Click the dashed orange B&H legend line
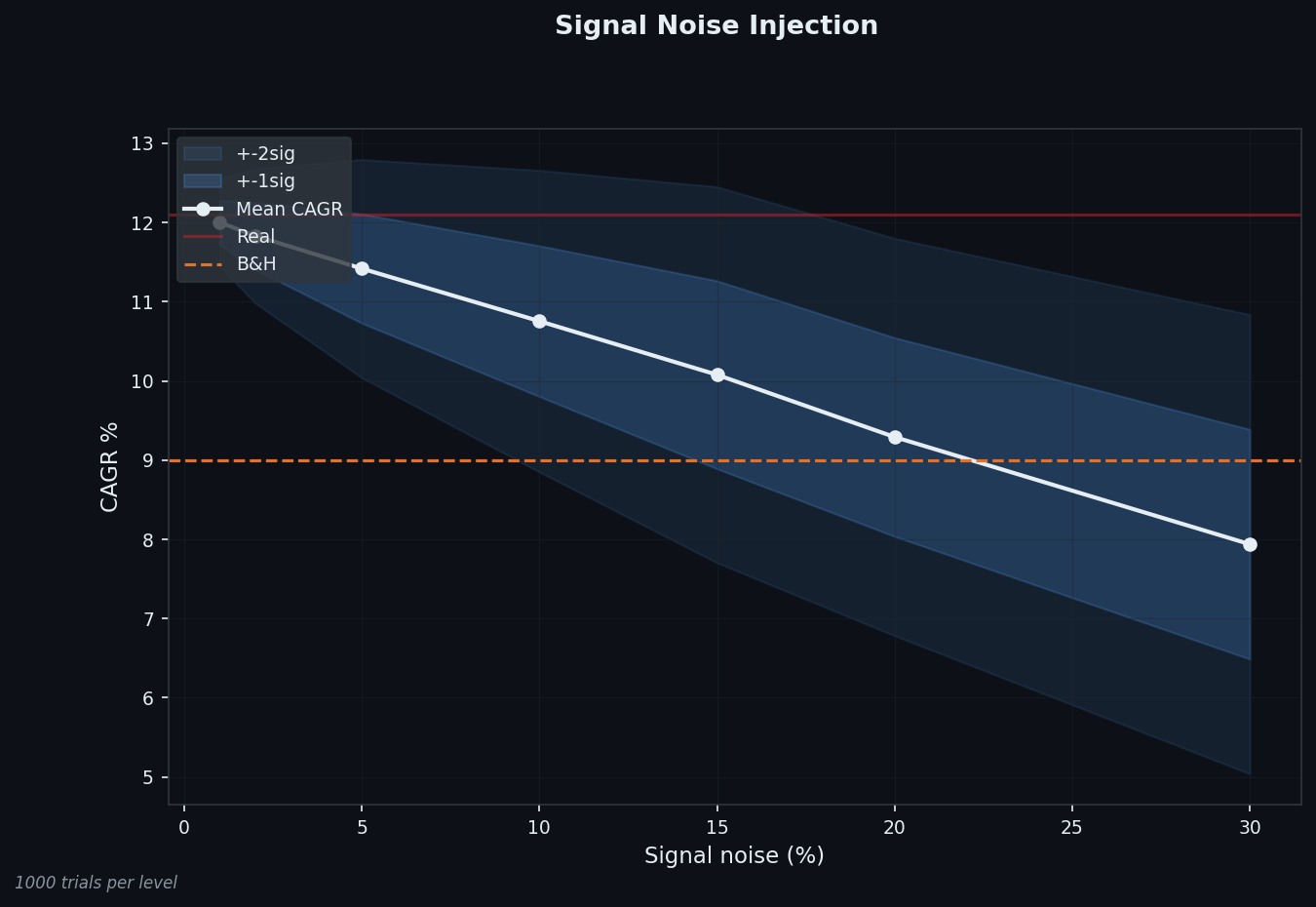The image size is (1316, 907). (203, 264)
